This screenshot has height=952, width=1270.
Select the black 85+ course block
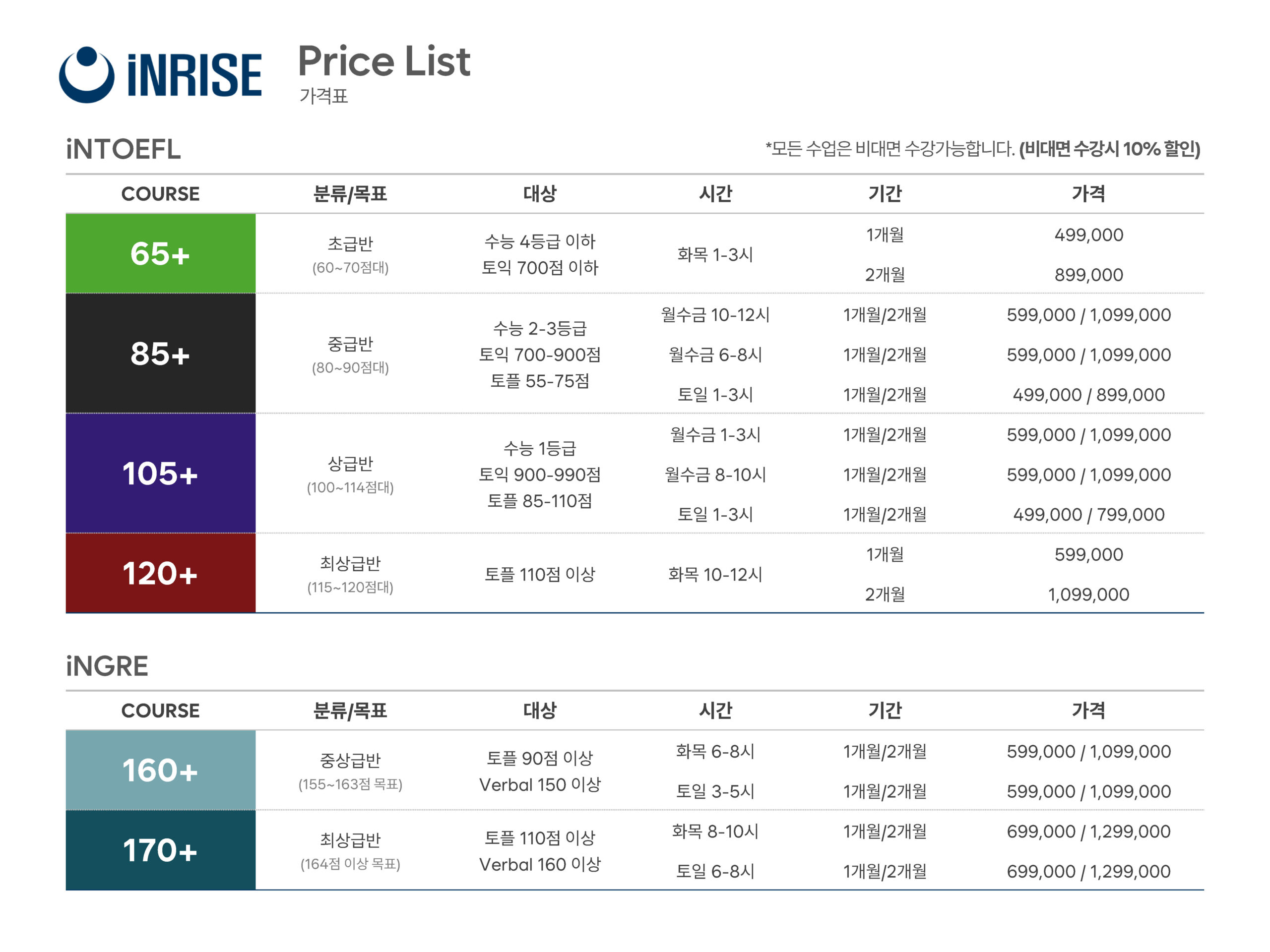[x=160, y=353]
